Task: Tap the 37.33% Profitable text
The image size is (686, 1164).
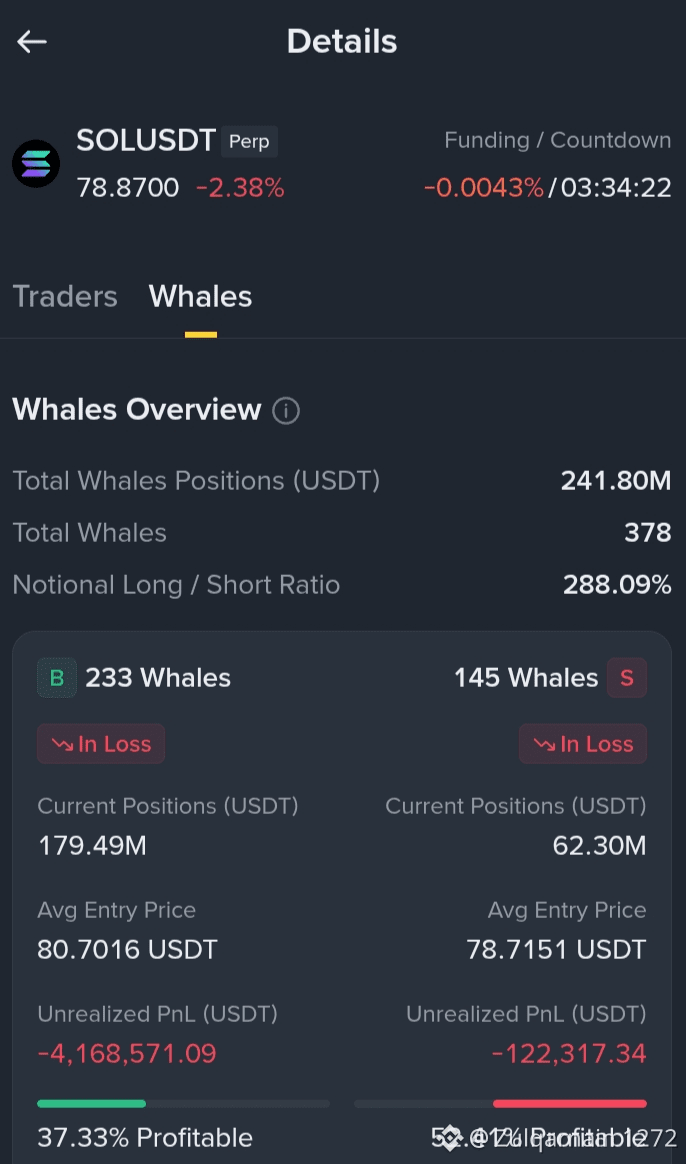Action: click(x=145, y=1138)
